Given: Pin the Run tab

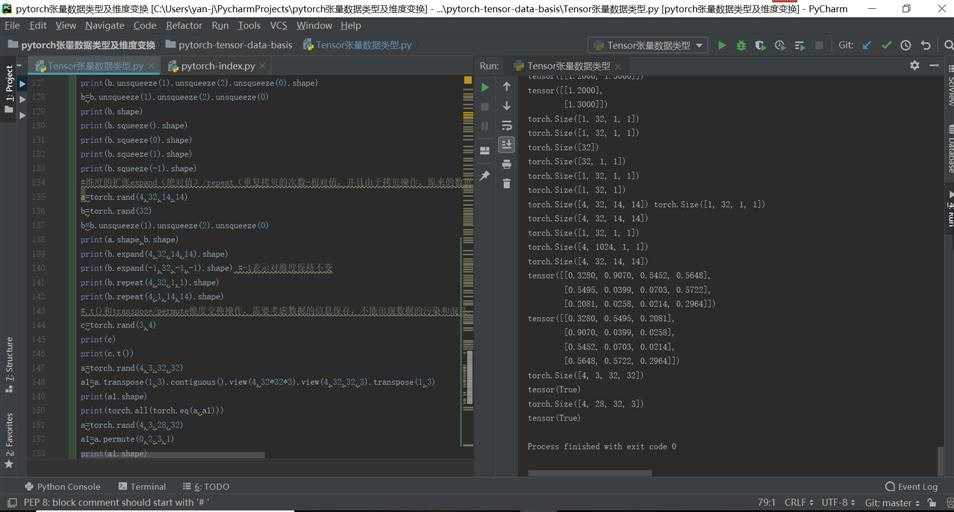Looking at the screenshot, I should (485, 175).
